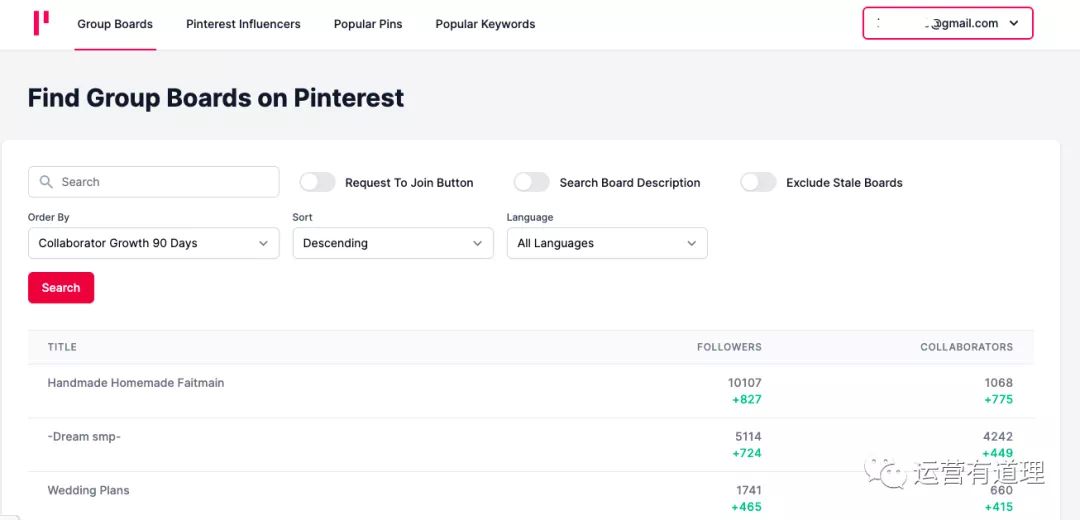
Task: Click the red Search button
Action: click(x=61, y=288)
